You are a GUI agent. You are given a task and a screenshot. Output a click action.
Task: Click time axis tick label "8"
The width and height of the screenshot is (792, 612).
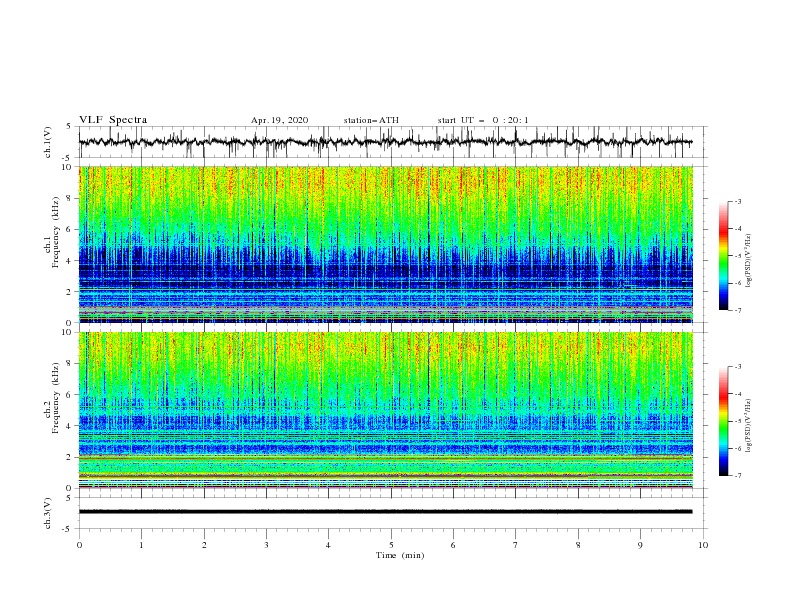(x=578, y=545)
